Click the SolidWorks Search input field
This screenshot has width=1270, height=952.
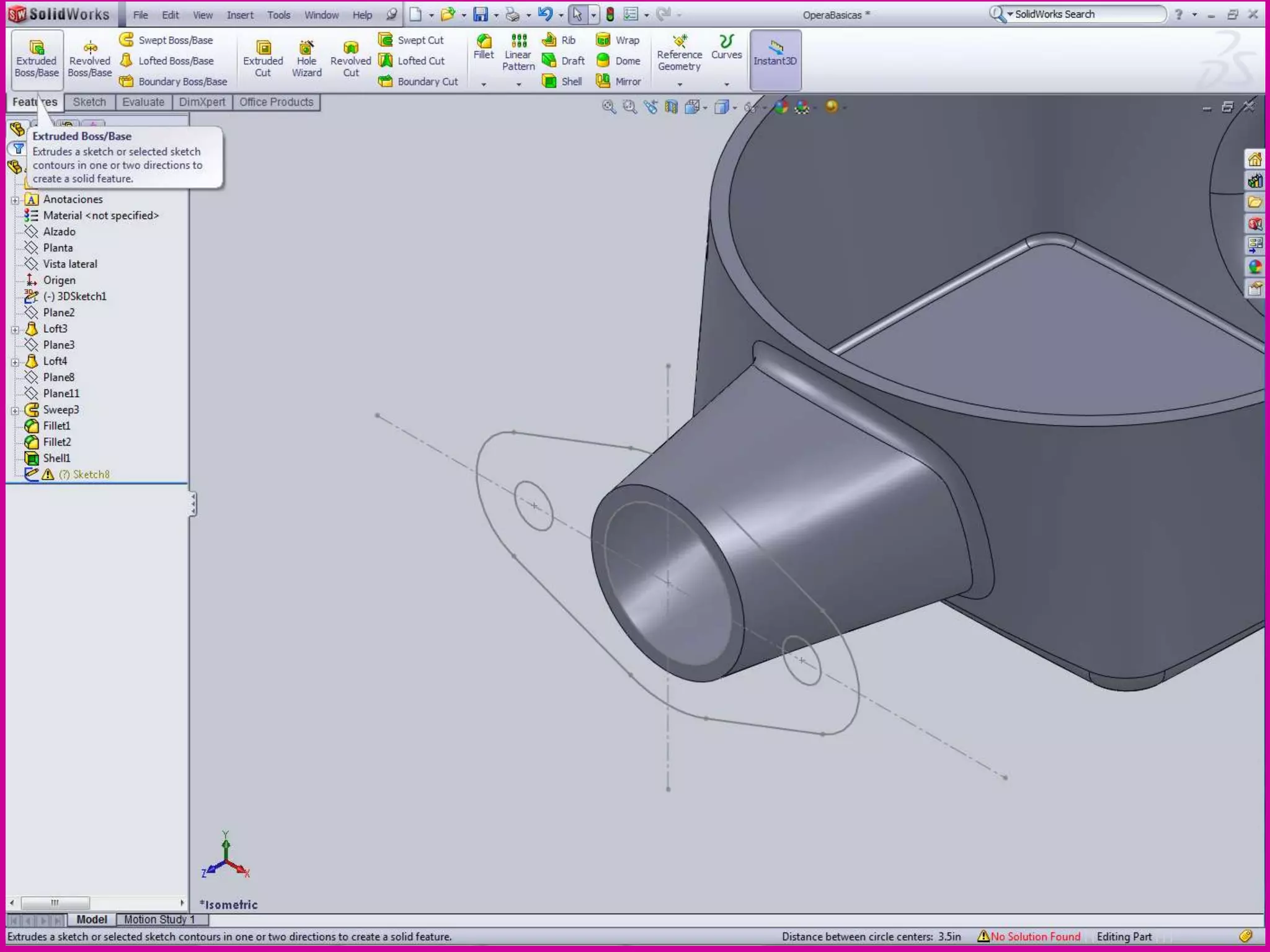point(1086,14)
